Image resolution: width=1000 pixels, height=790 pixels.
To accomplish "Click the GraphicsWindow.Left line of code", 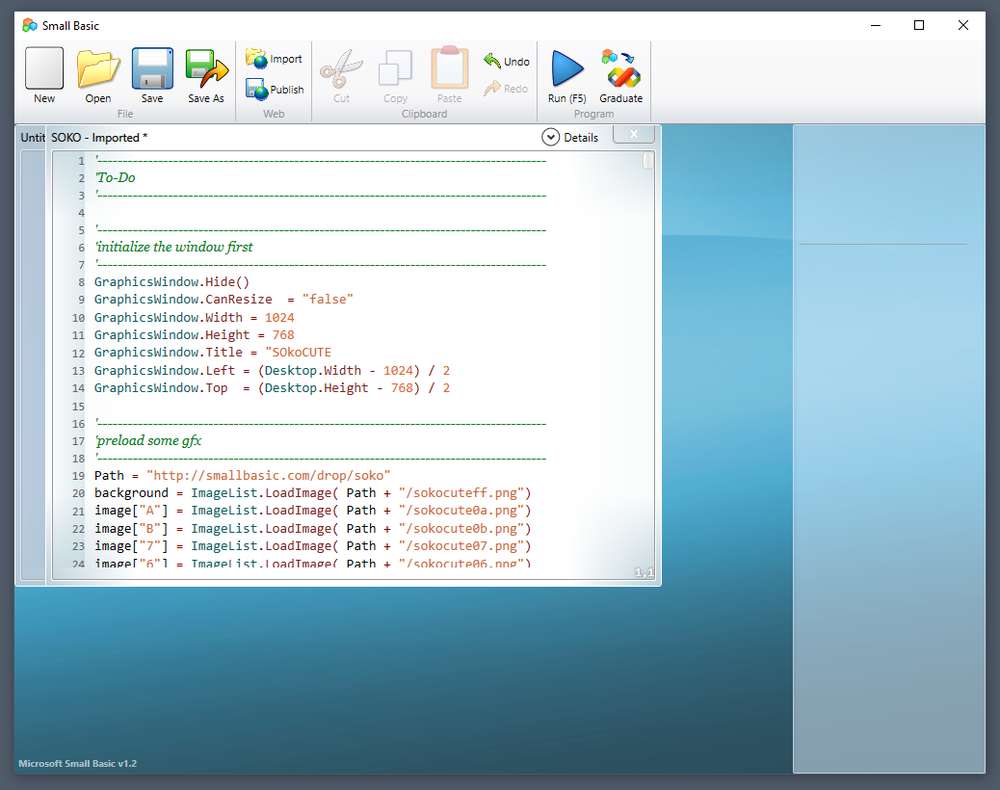I will pos(272,370).
